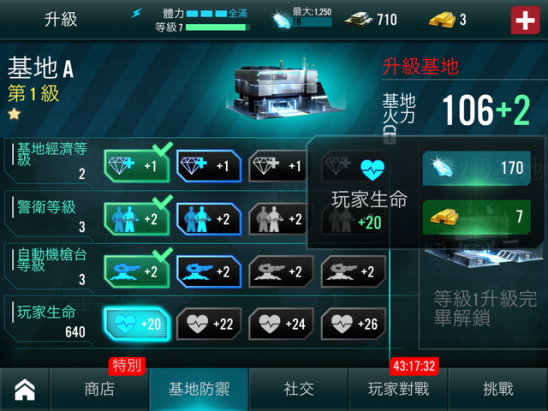Screen dimensions: 548x411
Task: Tap the checked green diamond +1 tile
Action: (x=137, y=166)
